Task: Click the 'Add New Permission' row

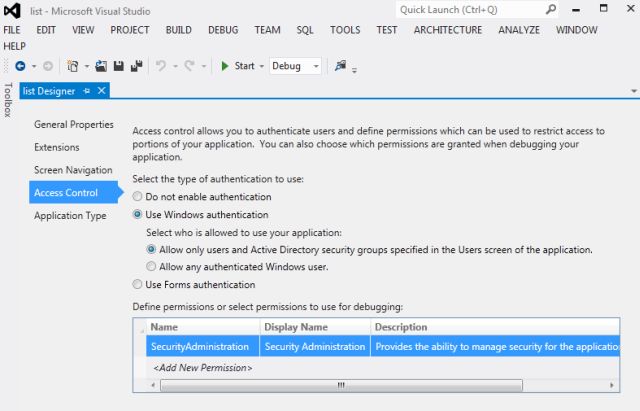Action: coord(202,368)
